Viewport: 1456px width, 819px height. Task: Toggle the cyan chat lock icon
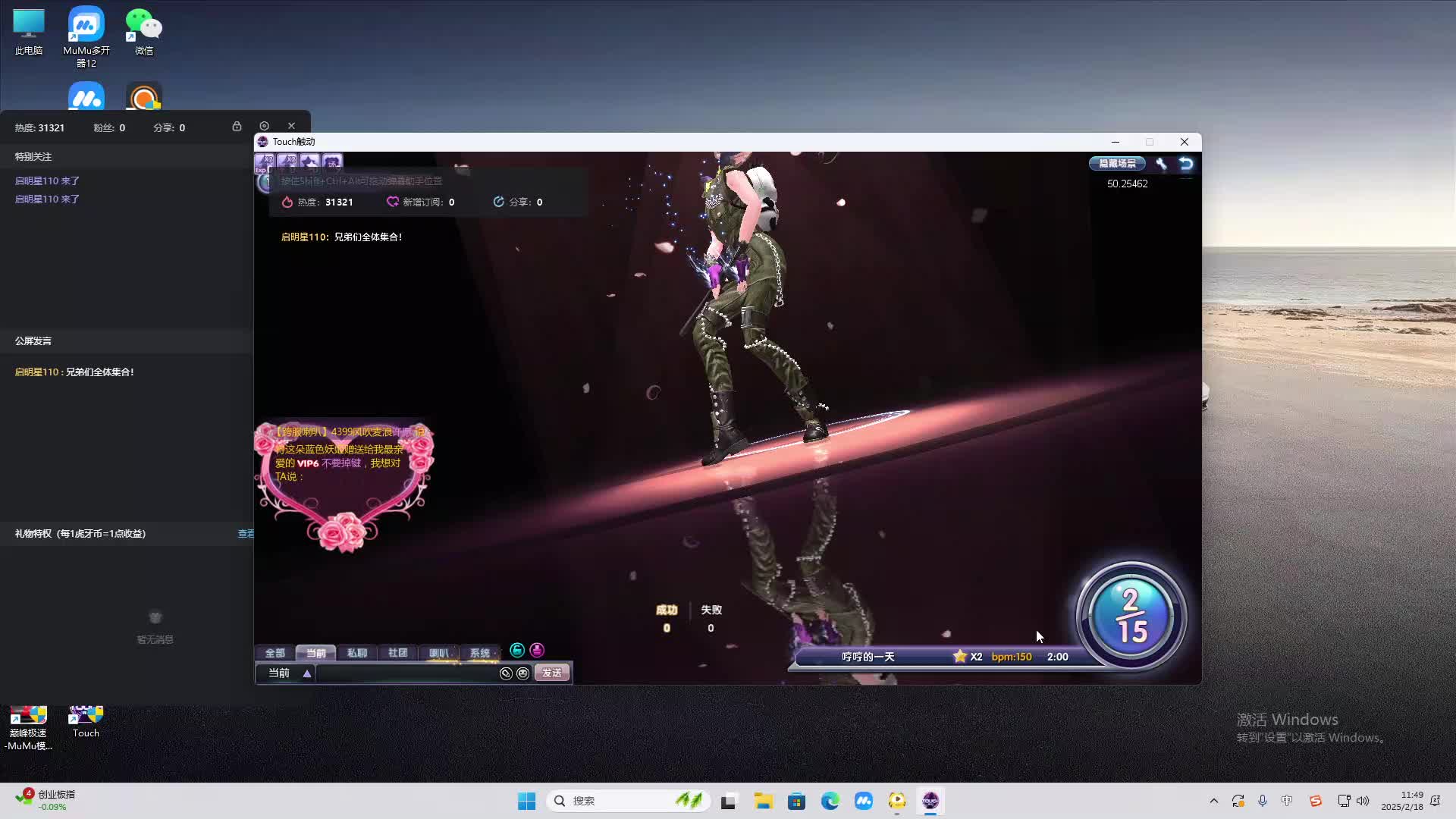(517, 650)
